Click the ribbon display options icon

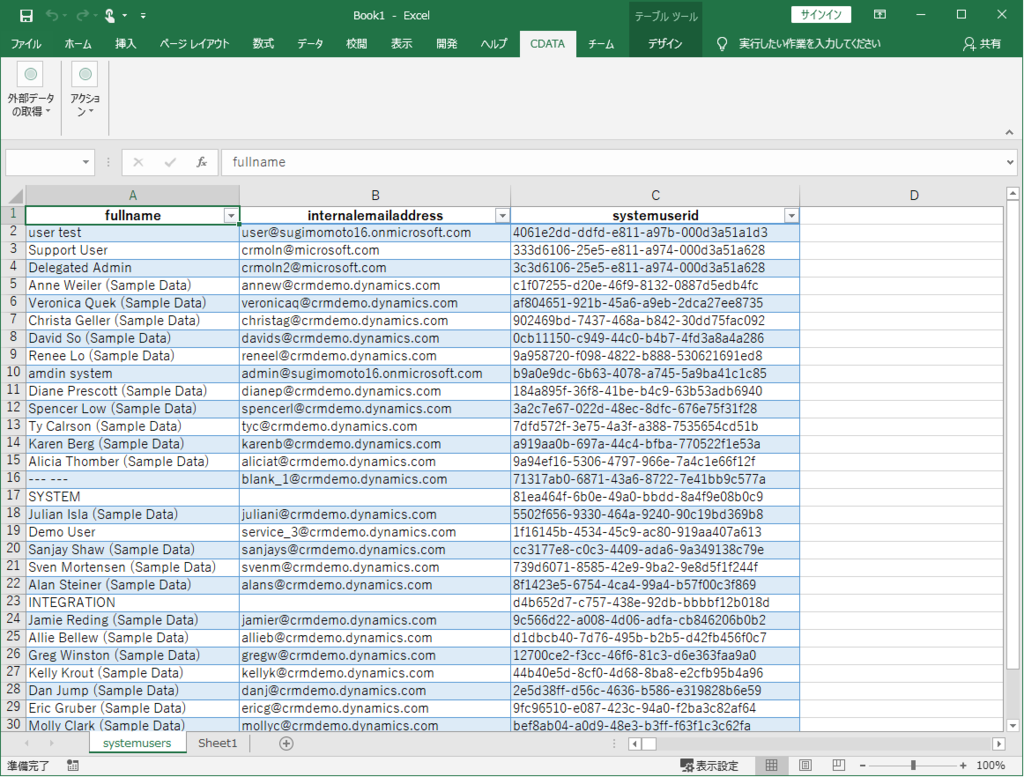click(880, 14)
